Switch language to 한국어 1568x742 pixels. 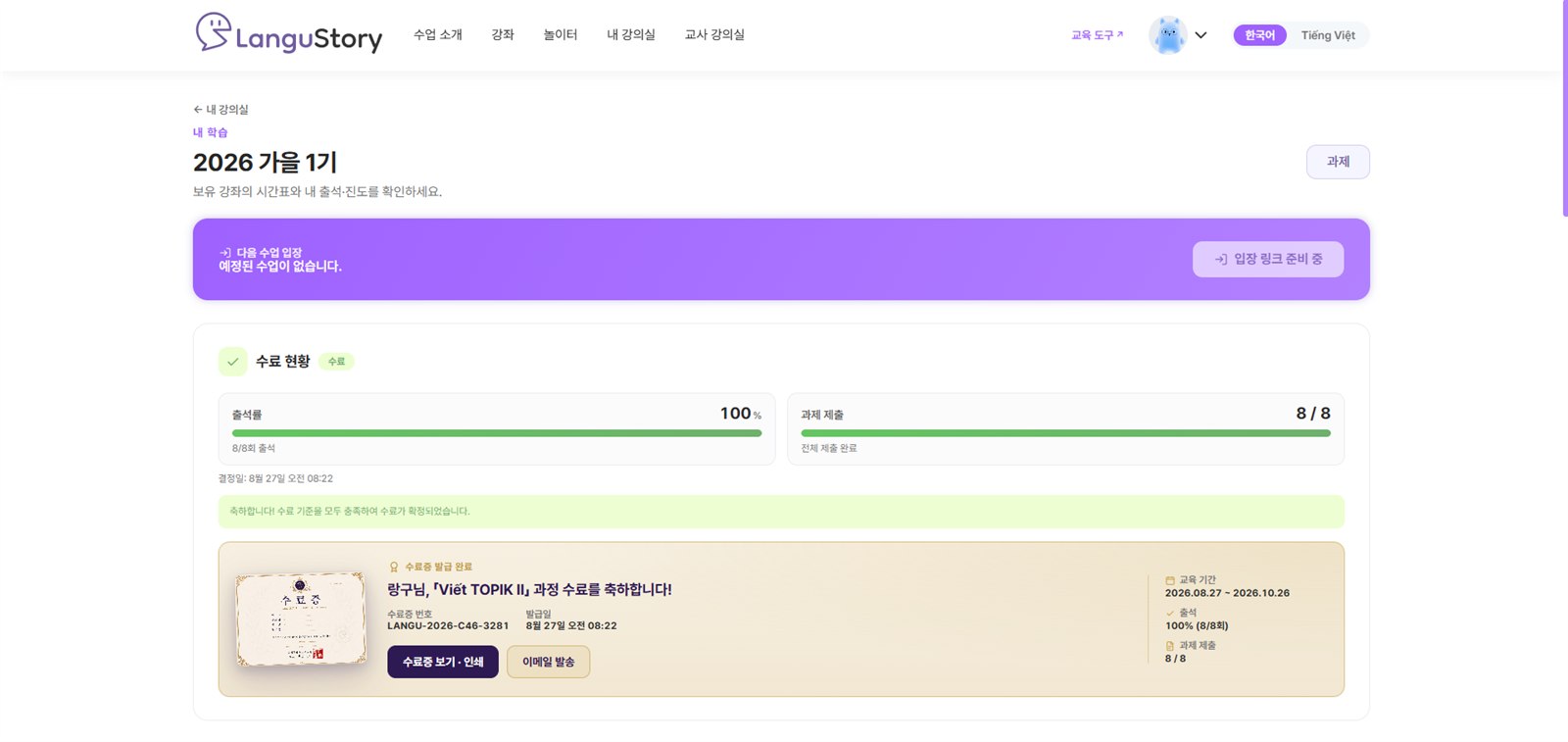tap(1259, 35)
